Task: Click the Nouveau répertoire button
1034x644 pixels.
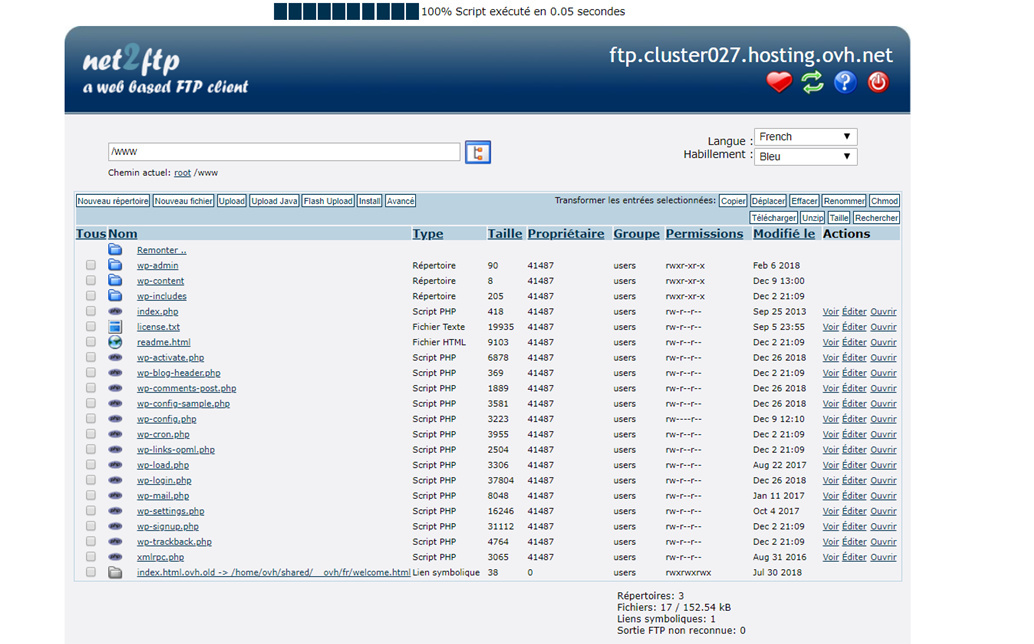Action: tap(113, 201)
